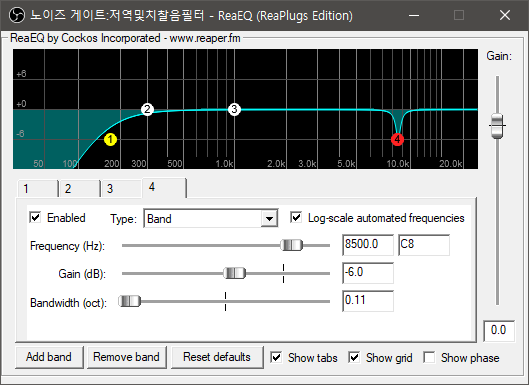
Task: Select band point 2 on the EQ graph
Action: (x=147, y=109)
